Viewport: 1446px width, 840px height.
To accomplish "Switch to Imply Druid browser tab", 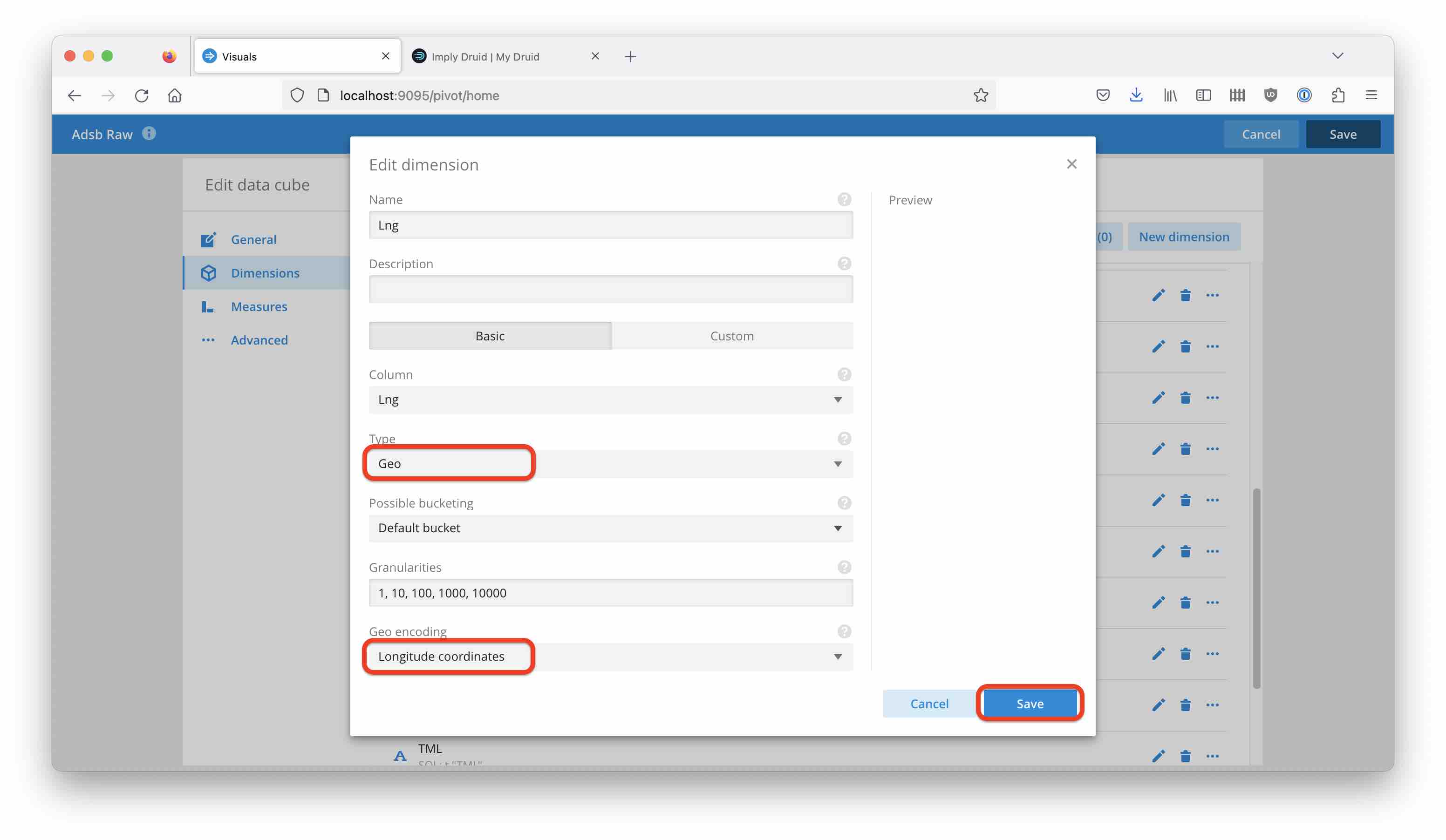I will [x=485, y=56].
